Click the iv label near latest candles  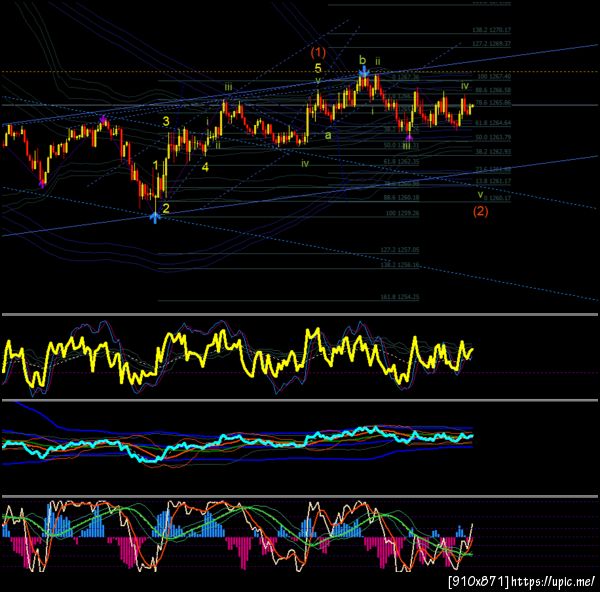[465, 86]
